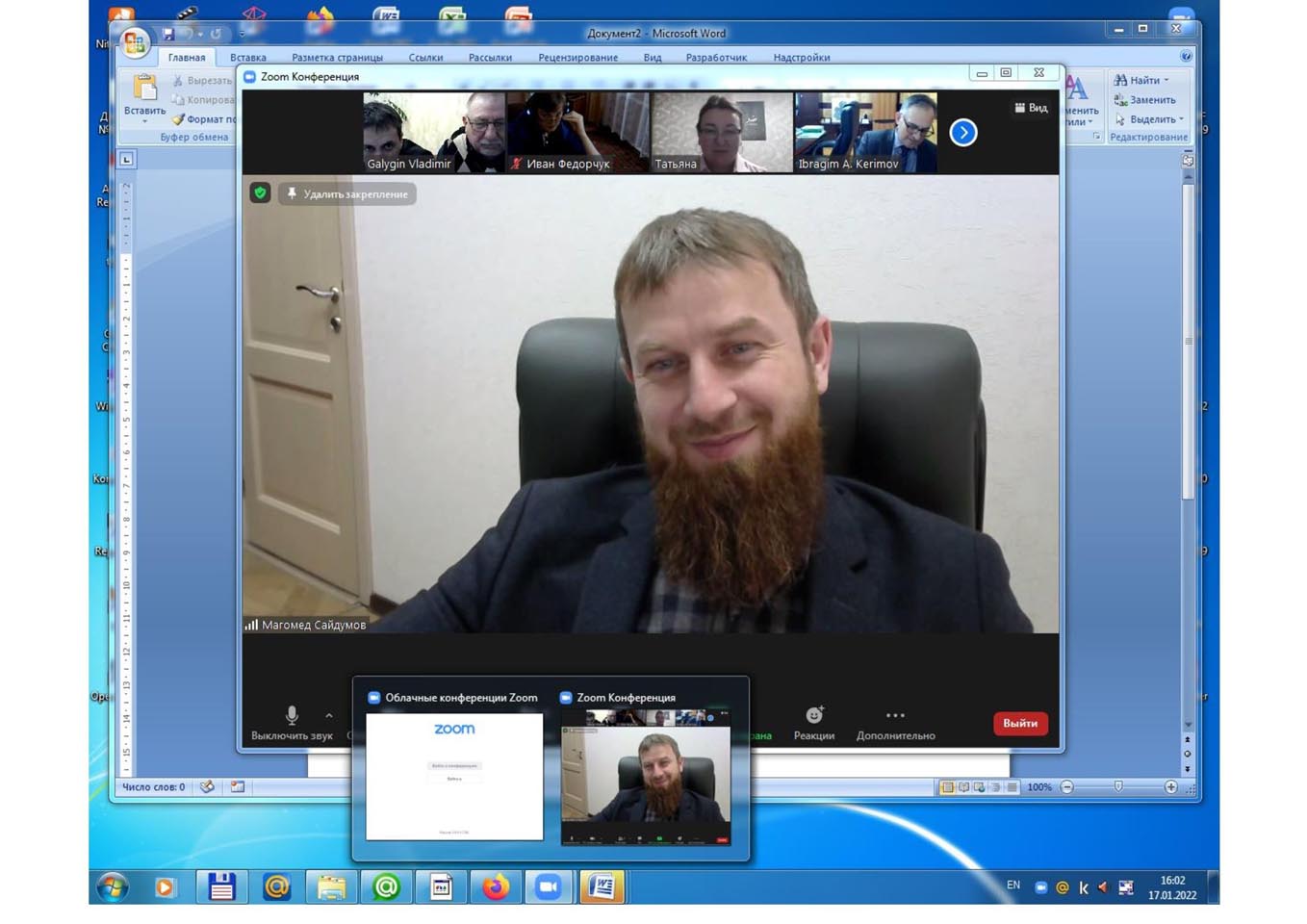Open the Ссылки ribbon tab

tap(425, 58)
